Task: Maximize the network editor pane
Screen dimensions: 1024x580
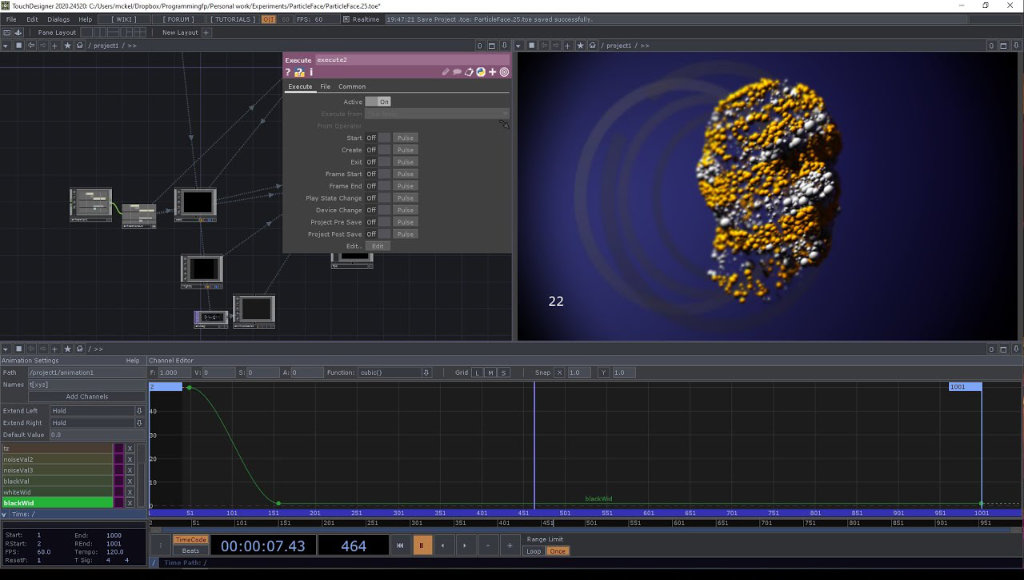Action: [492, 46]
